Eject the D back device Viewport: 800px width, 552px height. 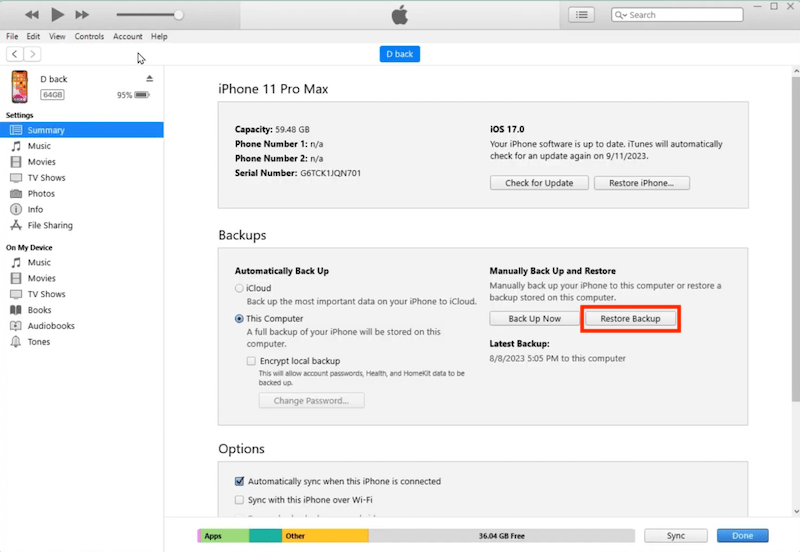pos(149,79)
